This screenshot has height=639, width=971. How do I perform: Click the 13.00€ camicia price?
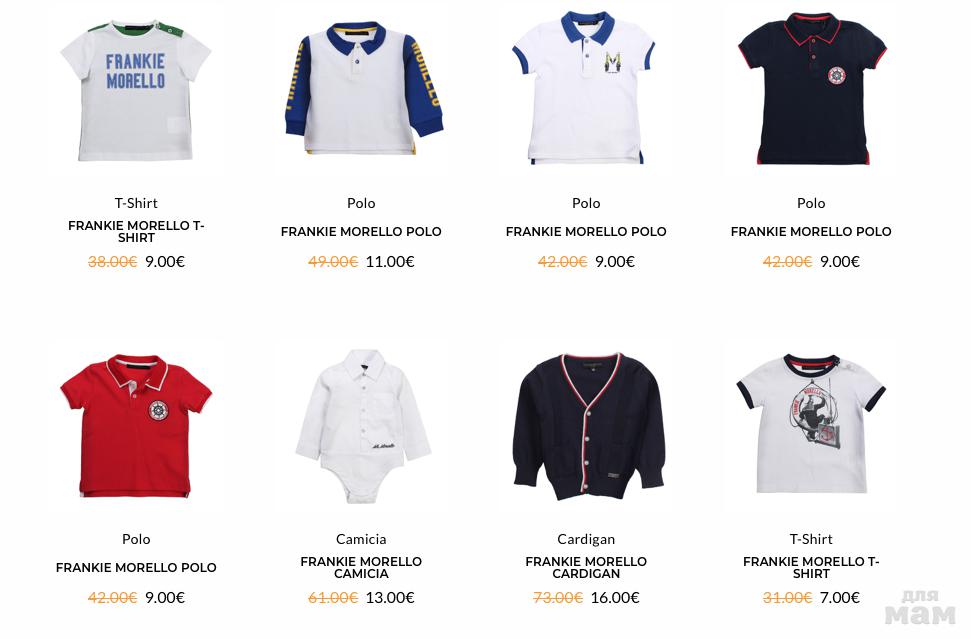[390, 598]
